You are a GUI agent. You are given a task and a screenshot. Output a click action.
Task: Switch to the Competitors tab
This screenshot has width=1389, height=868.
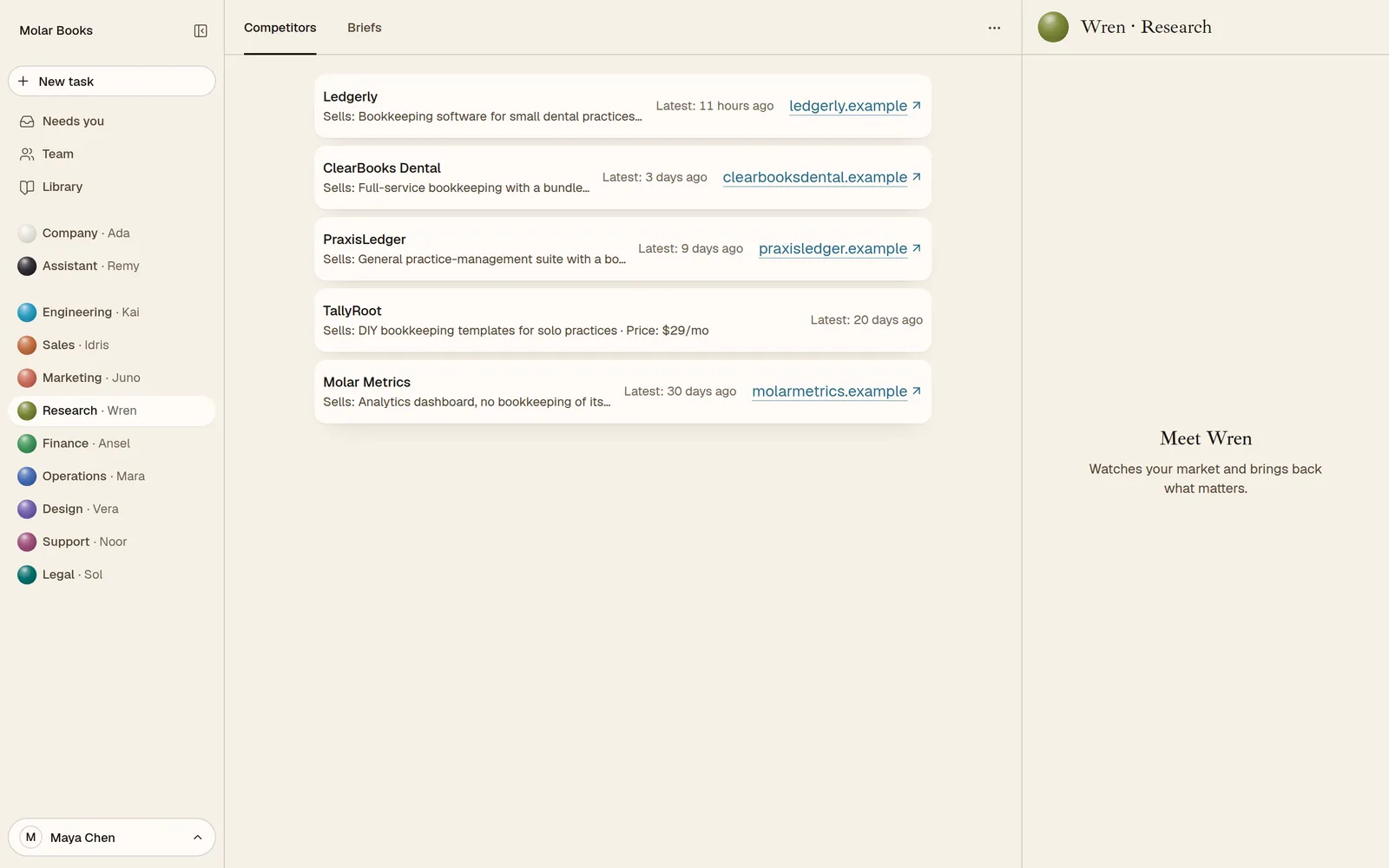[280, 28]
